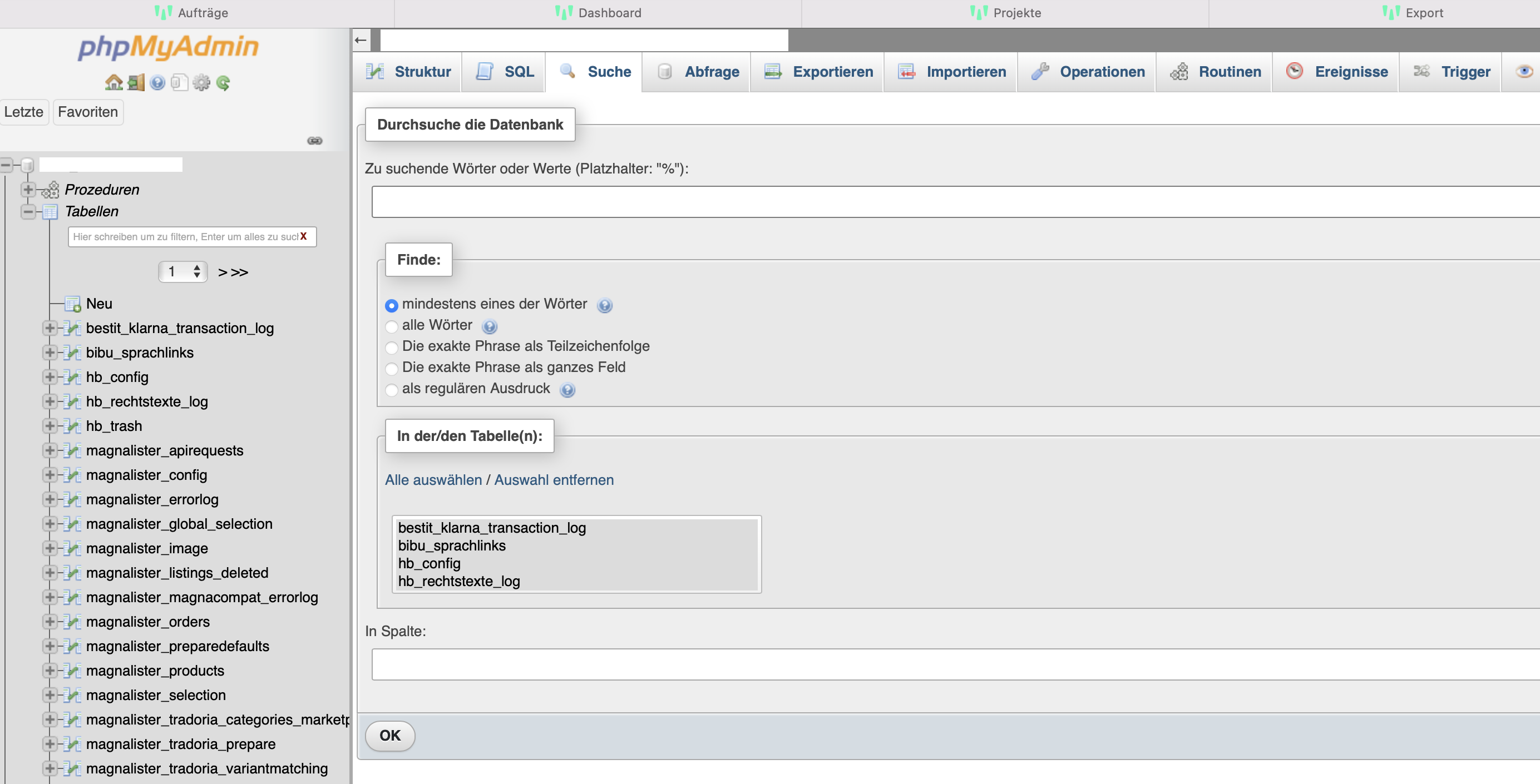Click the new-table icon next to Neu
Screen dimensions: 1540x784
[x=72, y=304]
